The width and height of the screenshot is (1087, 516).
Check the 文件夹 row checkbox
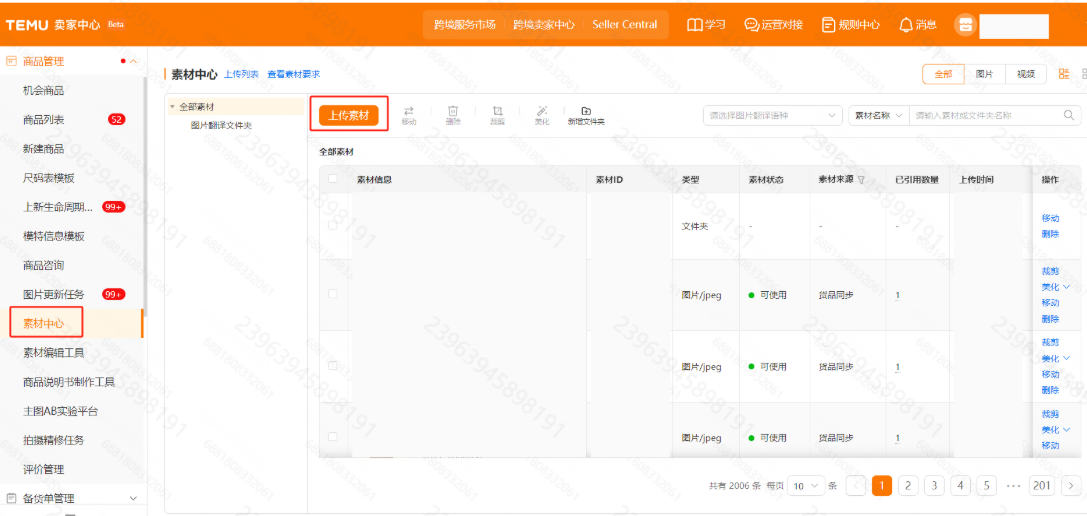tap(333, 225)
